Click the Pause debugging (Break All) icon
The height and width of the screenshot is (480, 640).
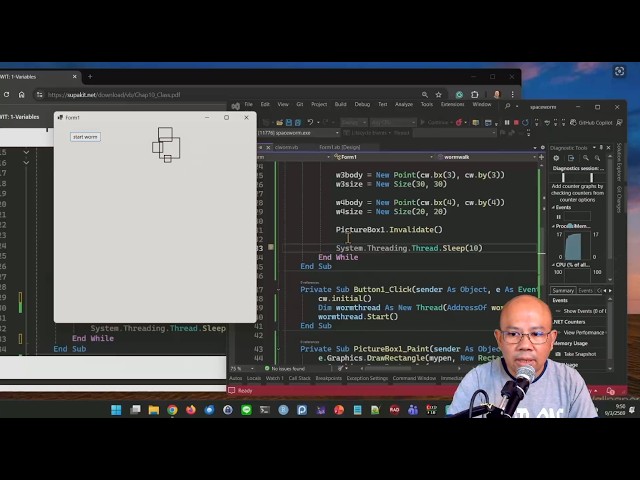(507, 122)
